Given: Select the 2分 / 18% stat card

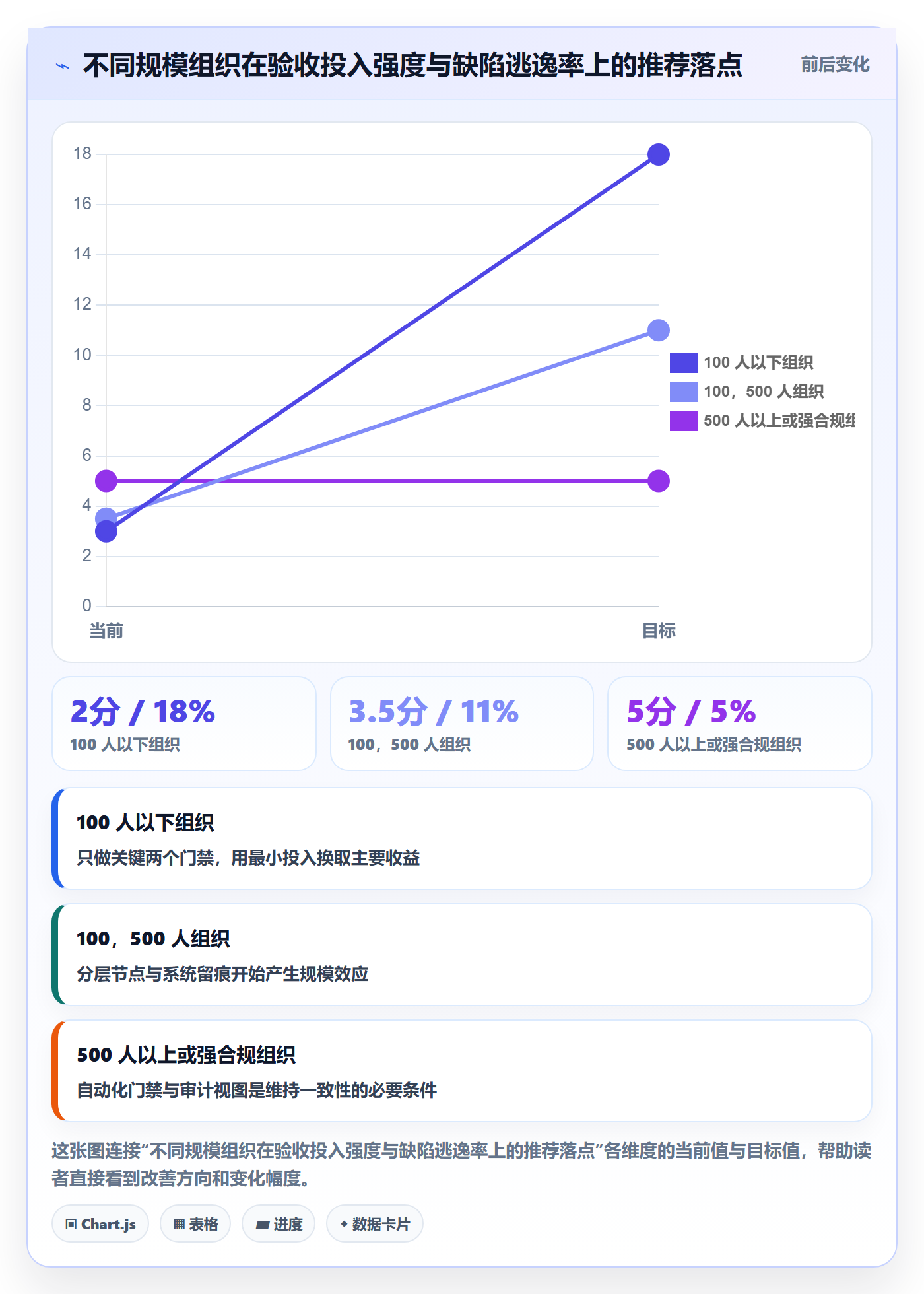Looking at the screenshot, I should click(x=184, y=724).
